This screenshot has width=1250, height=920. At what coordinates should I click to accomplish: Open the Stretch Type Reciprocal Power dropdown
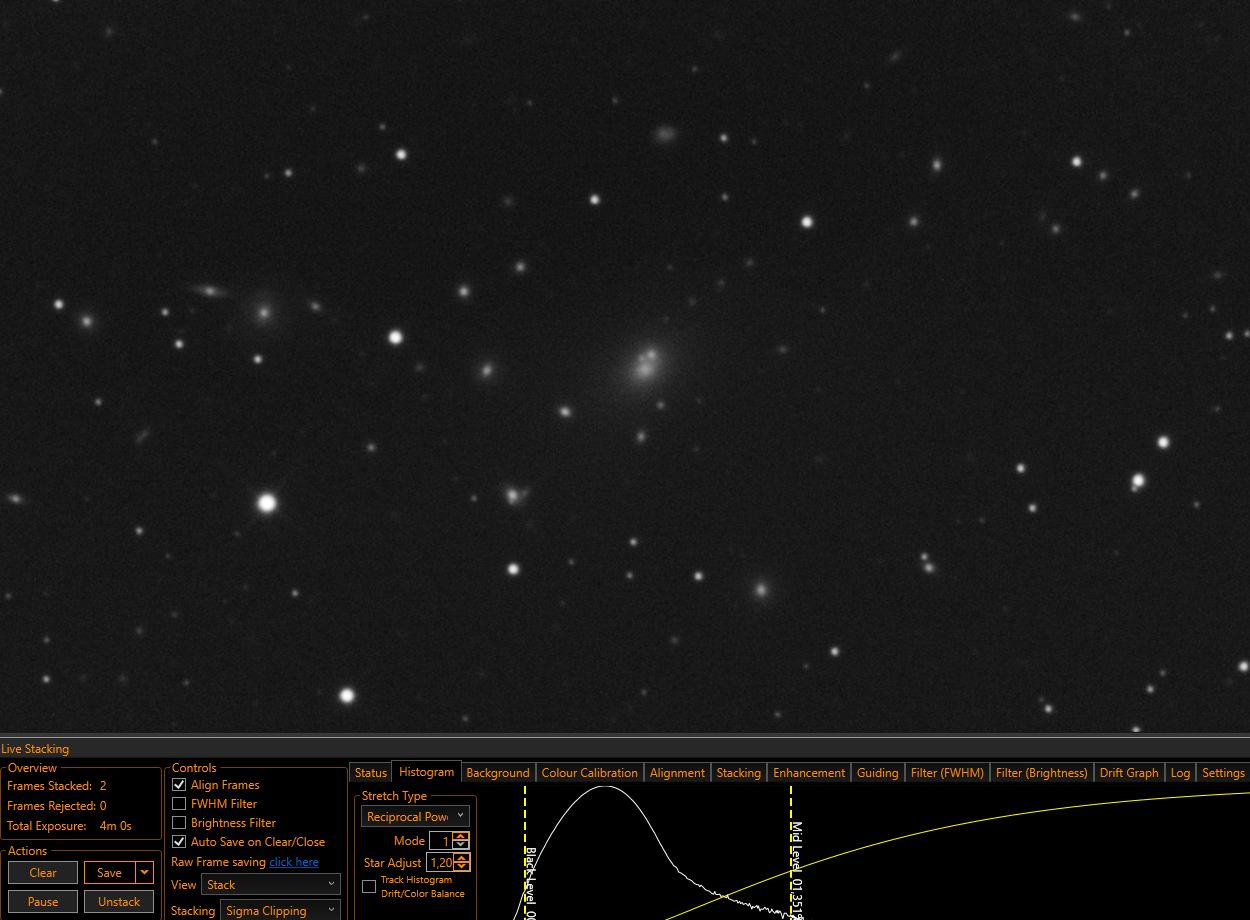pyautogui.click(x=415, y=817)
